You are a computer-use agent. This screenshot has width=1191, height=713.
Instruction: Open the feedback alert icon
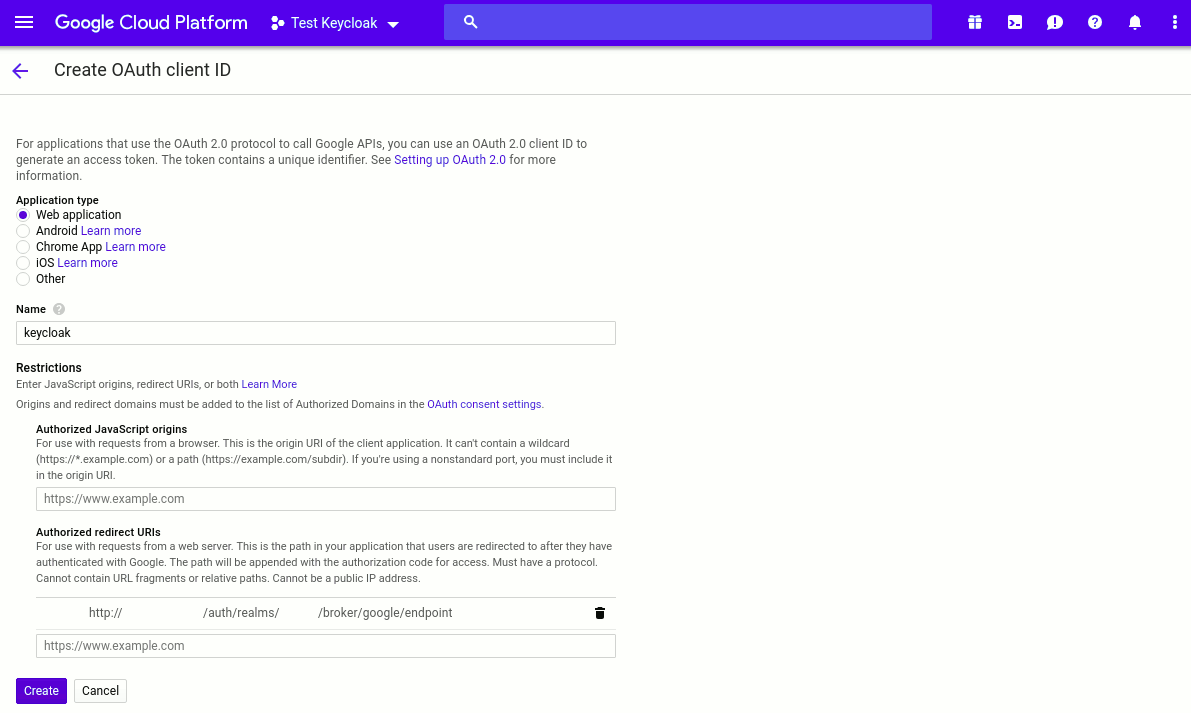pos(1055,22)
